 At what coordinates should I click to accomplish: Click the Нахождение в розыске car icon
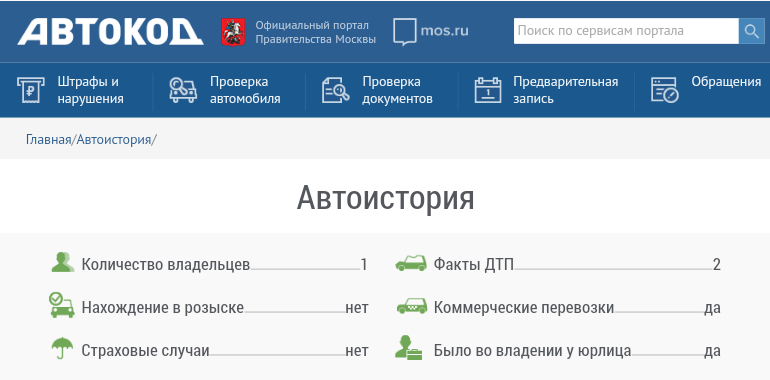pos(62,305)
